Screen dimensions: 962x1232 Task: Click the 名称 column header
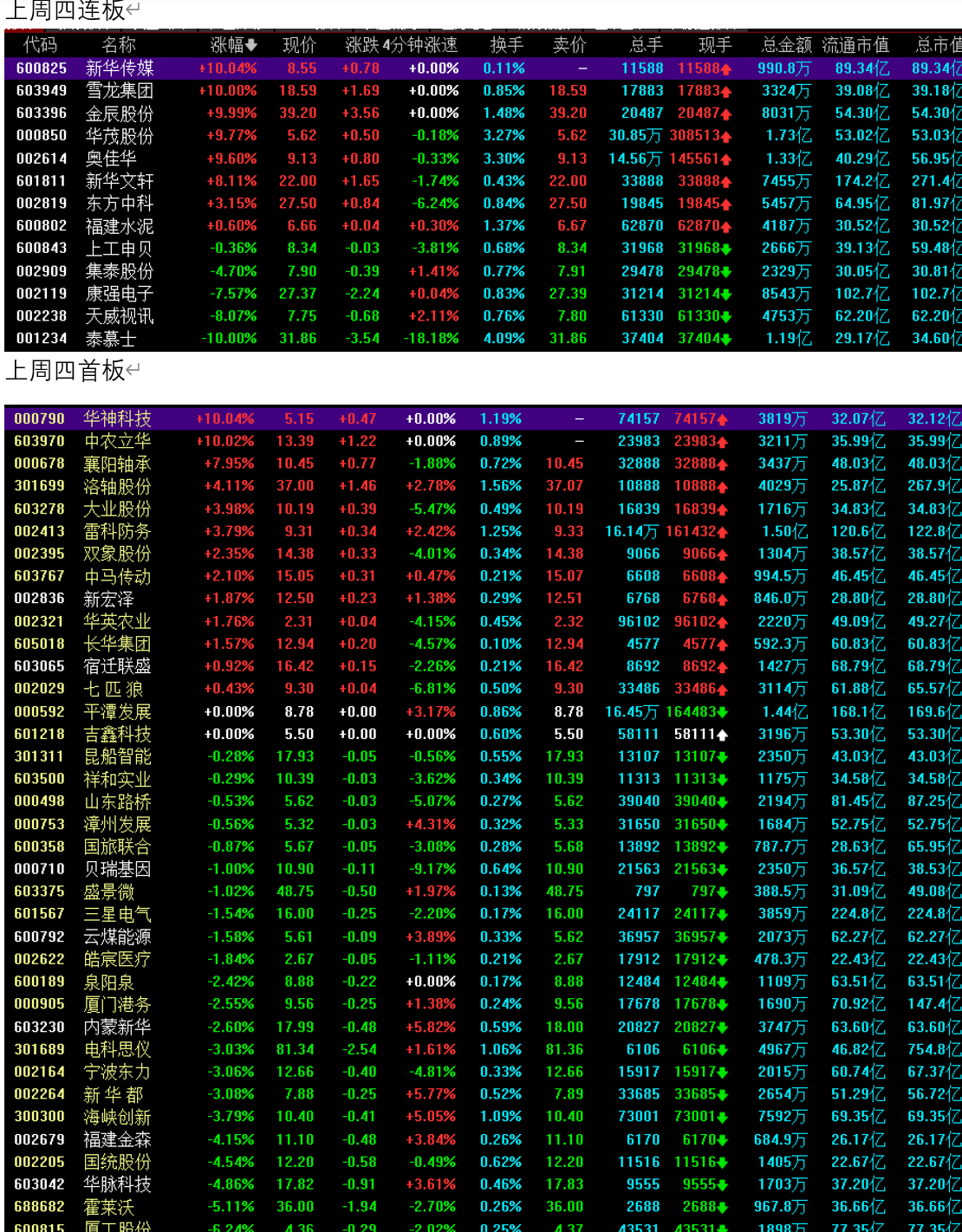(119, 45)
